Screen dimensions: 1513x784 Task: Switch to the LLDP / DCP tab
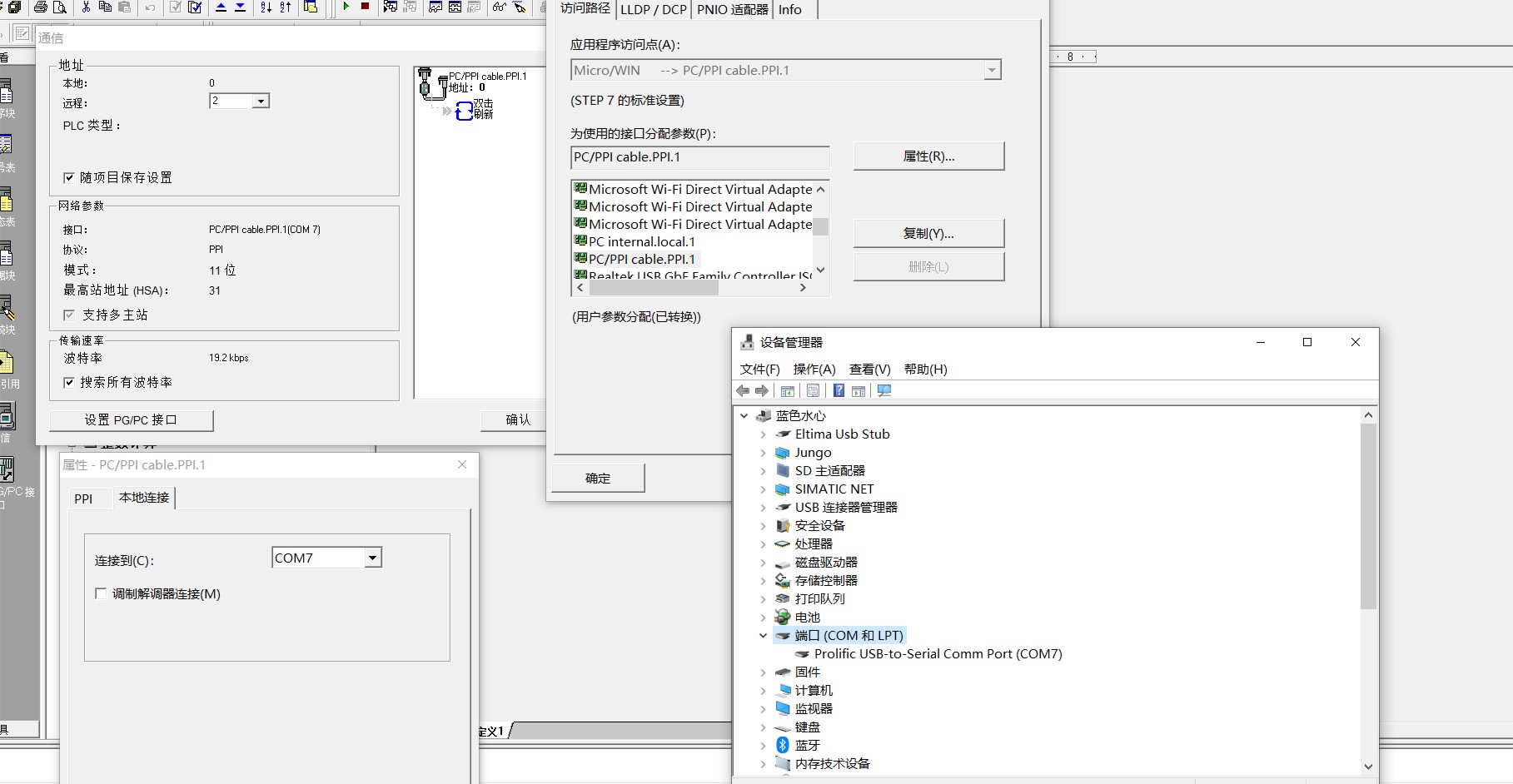click(x=653, y=10)
